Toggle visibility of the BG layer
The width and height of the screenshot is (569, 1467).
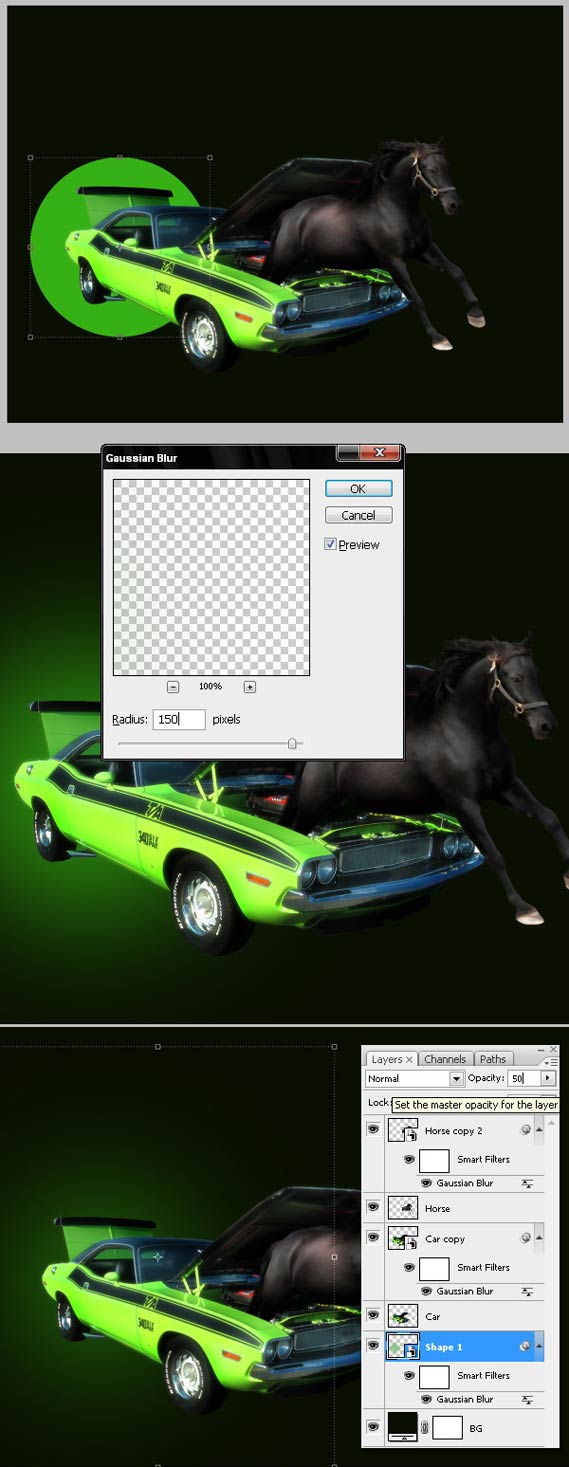[x=373, y=1428]
